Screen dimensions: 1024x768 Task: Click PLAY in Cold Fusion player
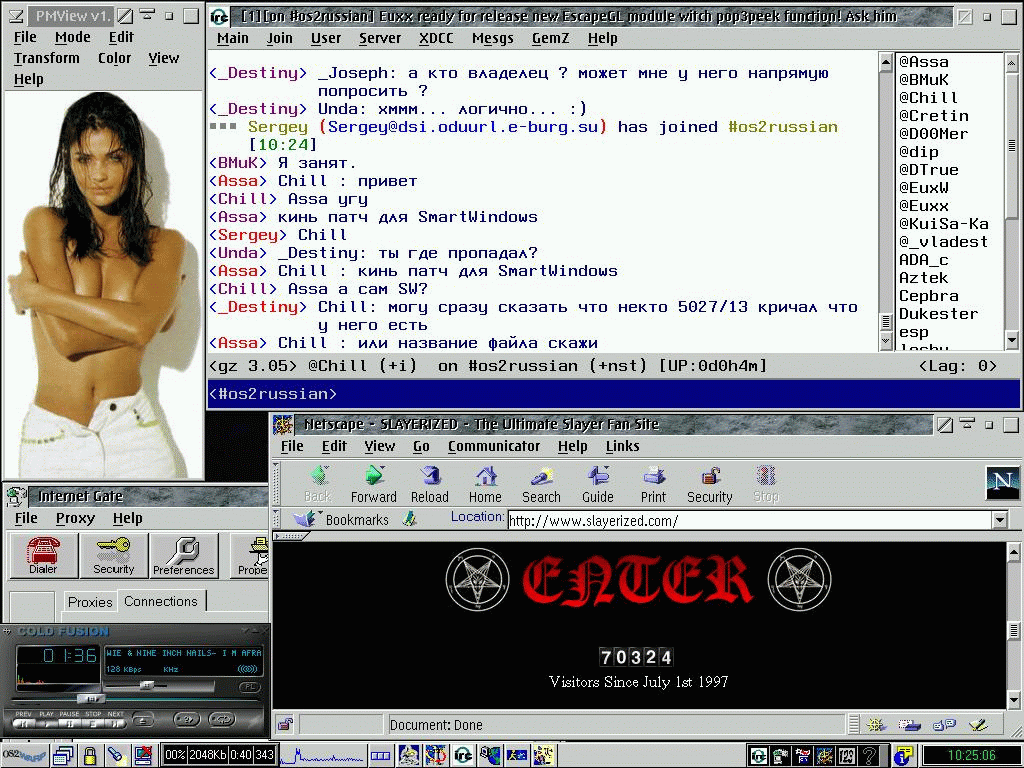47,723
